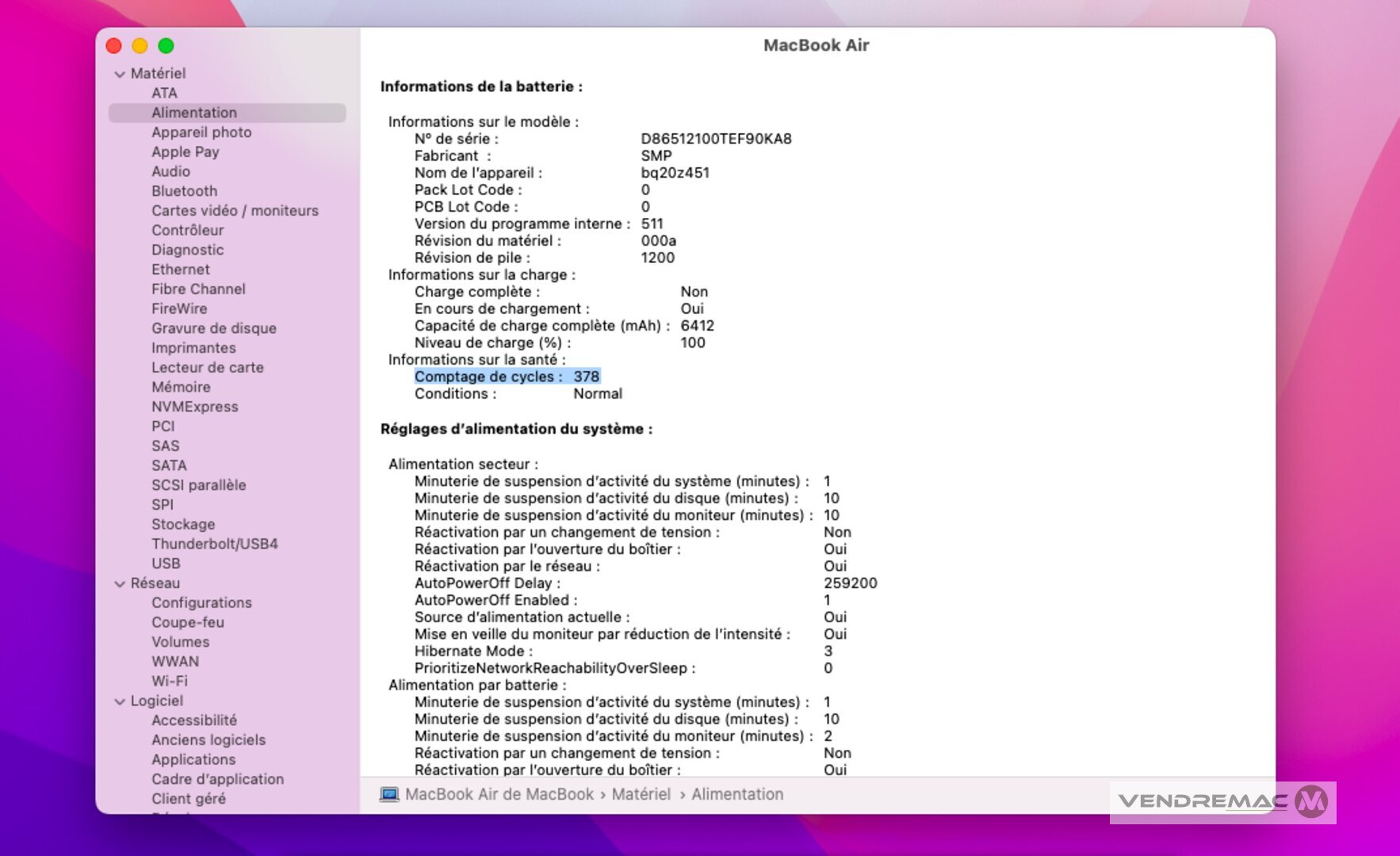This screenshot has width=1400, height=856.
Task: Select Bluetooth in the sidebar
Action: tap(184, 191)
